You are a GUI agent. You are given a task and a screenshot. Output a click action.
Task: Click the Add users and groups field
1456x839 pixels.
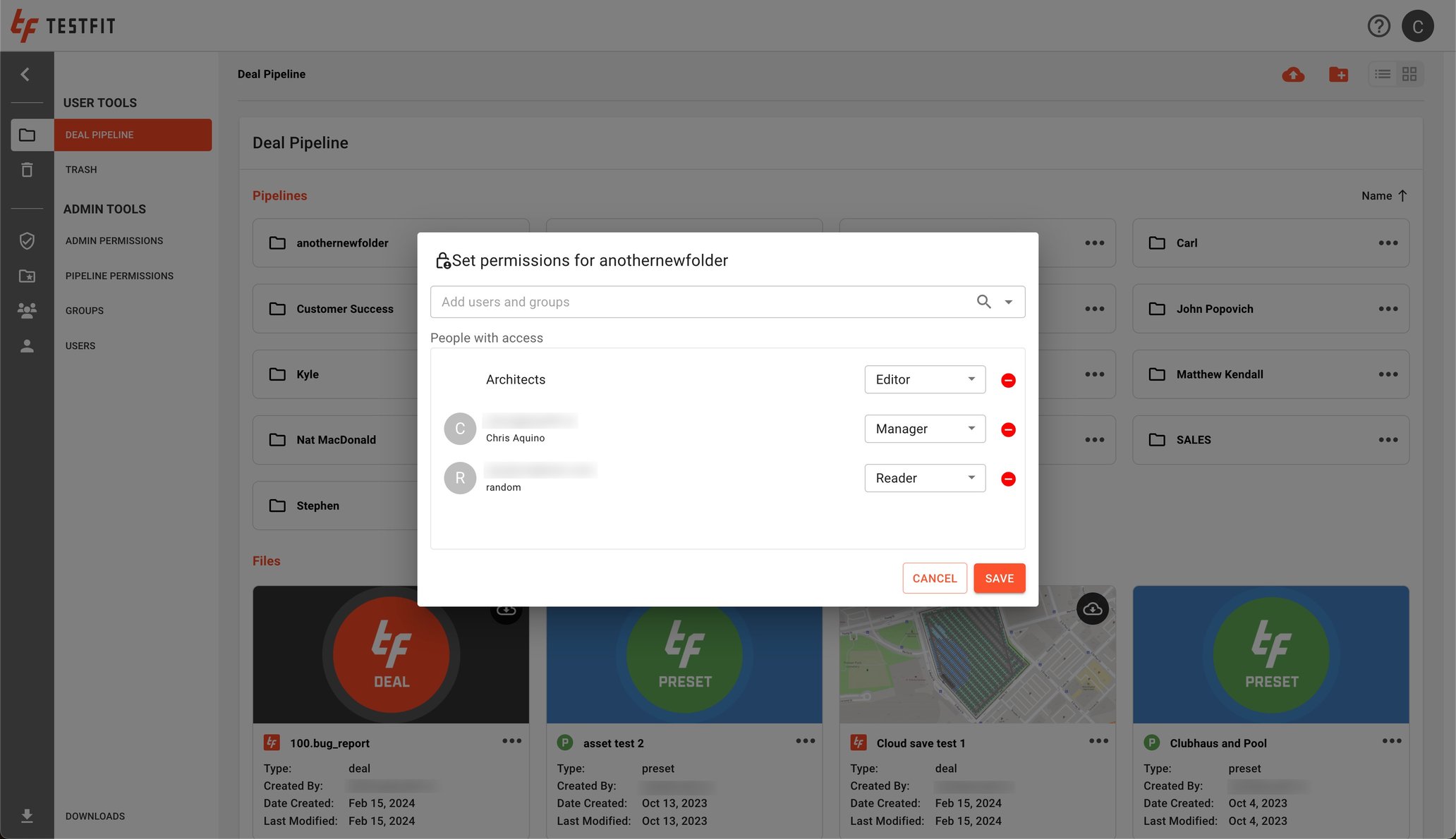click(x=698, y=302)
